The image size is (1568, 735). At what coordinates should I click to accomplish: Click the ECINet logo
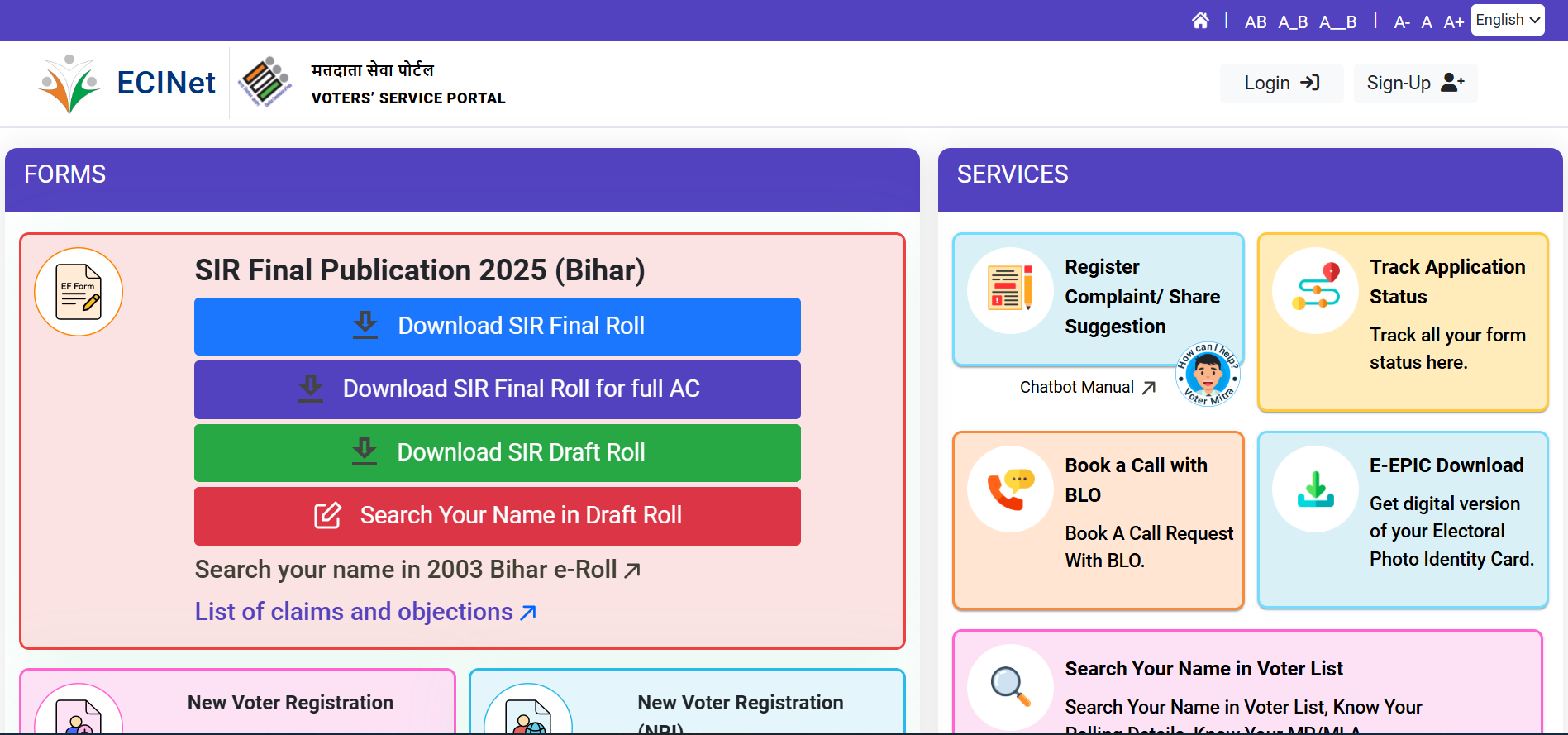click(128, 84)
